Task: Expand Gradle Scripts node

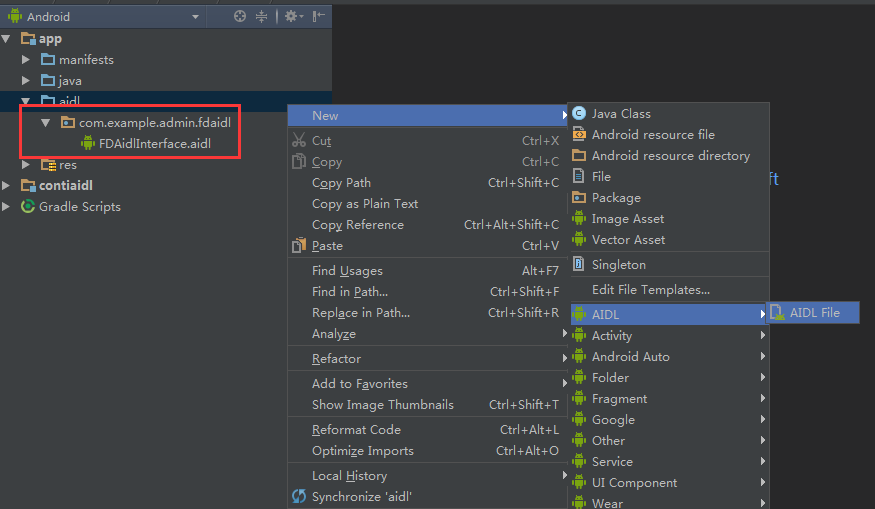Action: point(6,207)
